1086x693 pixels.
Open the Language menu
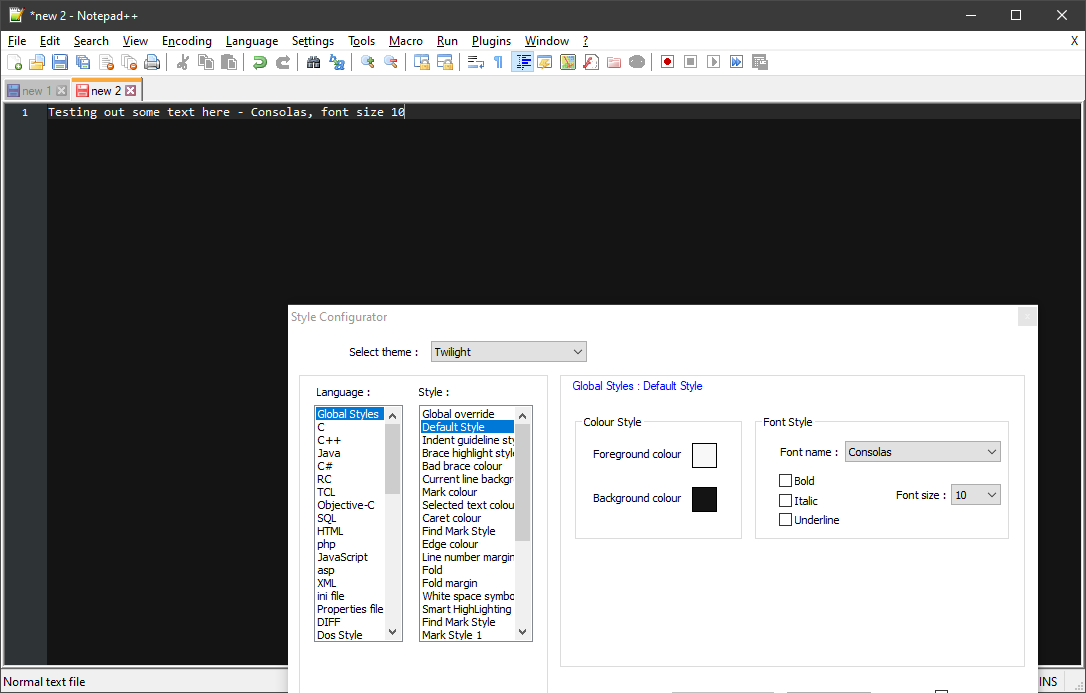(252, 41)
